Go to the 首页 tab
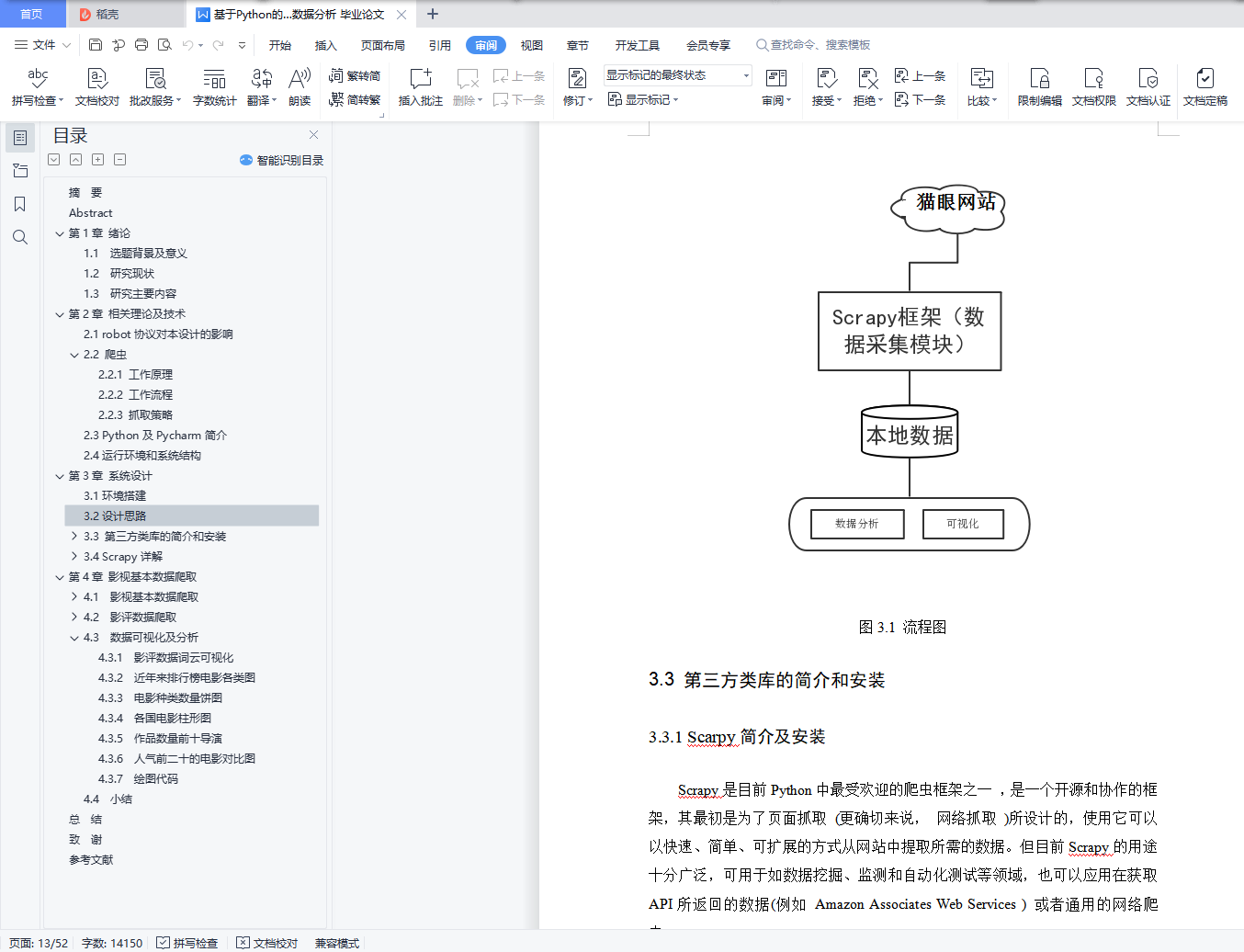Viewport: 1244px width, 952px height. [x=32, y=14]
